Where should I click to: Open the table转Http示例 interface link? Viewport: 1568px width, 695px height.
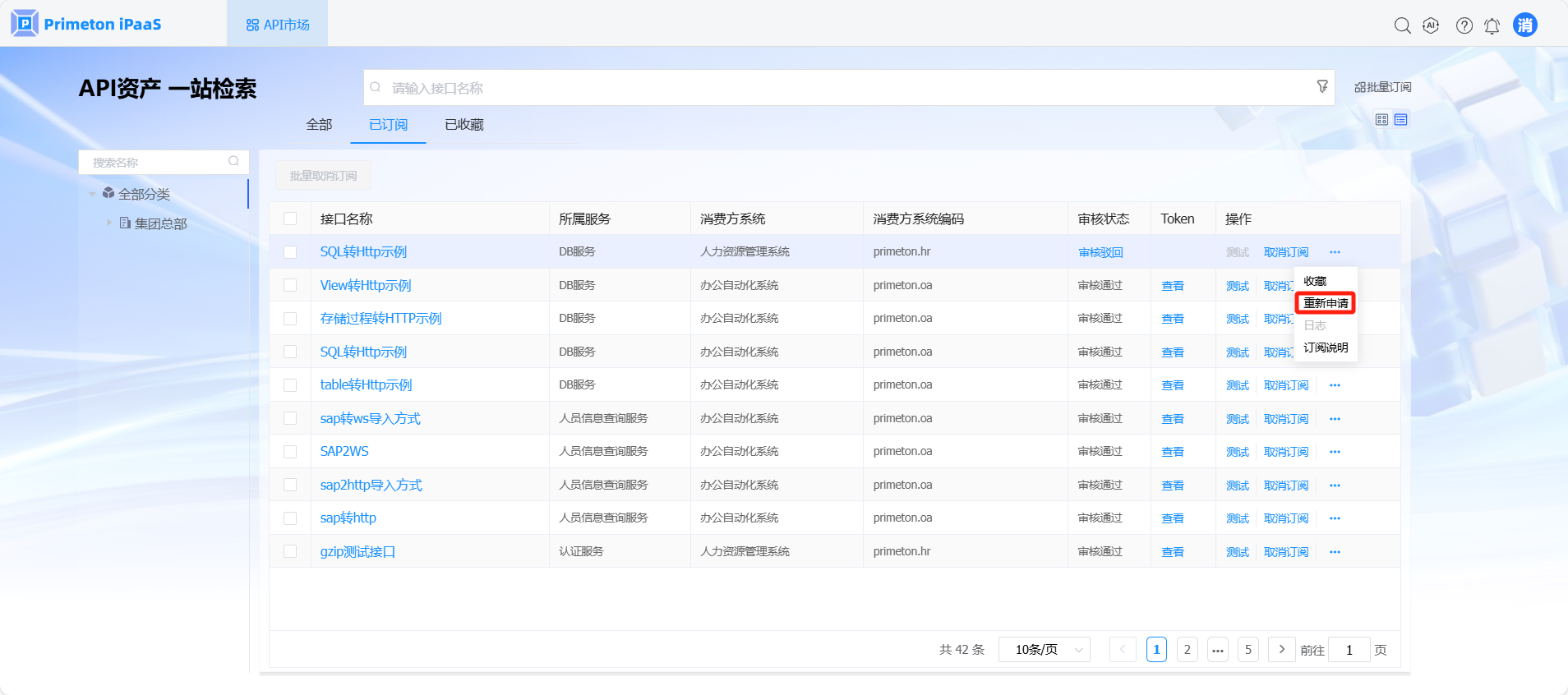(366, 385)
